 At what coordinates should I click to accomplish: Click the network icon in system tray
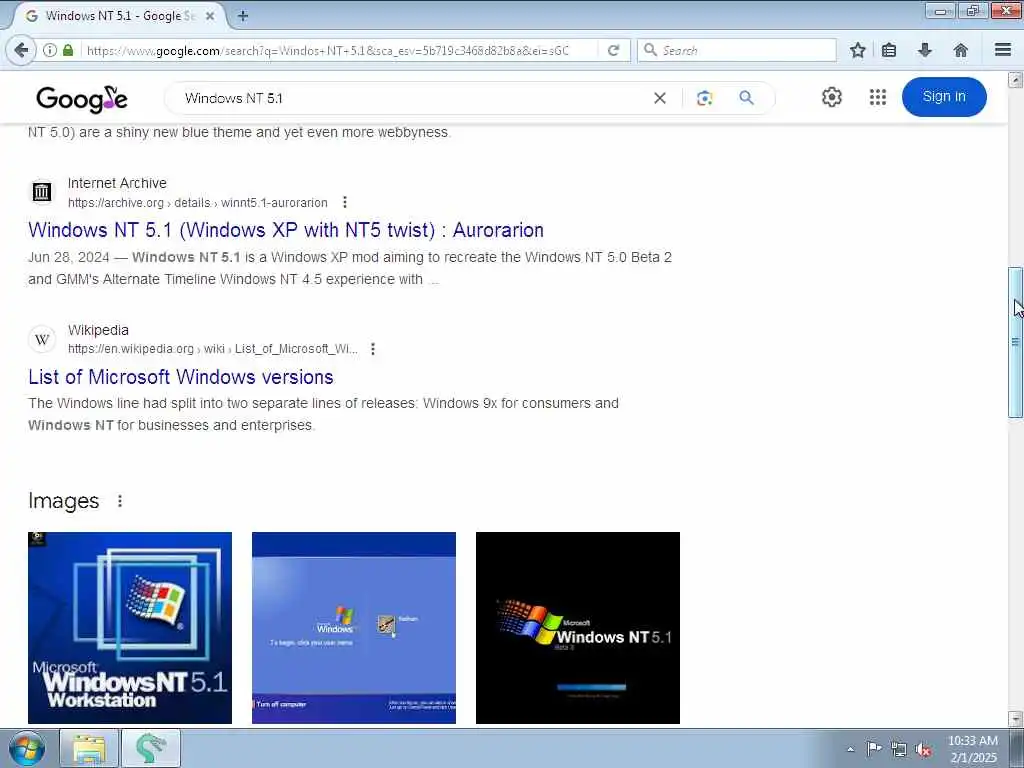point(899,749)
